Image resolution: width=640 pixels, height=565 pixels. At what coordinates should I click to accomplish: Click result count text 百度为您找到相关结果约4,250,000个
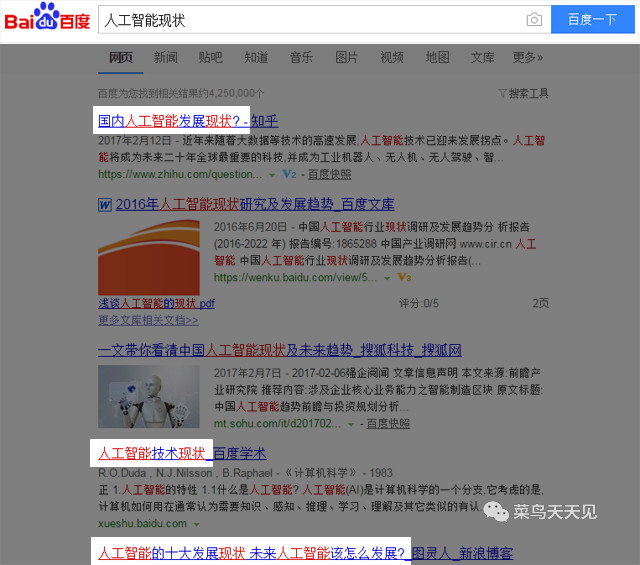[x=181, y=93]
